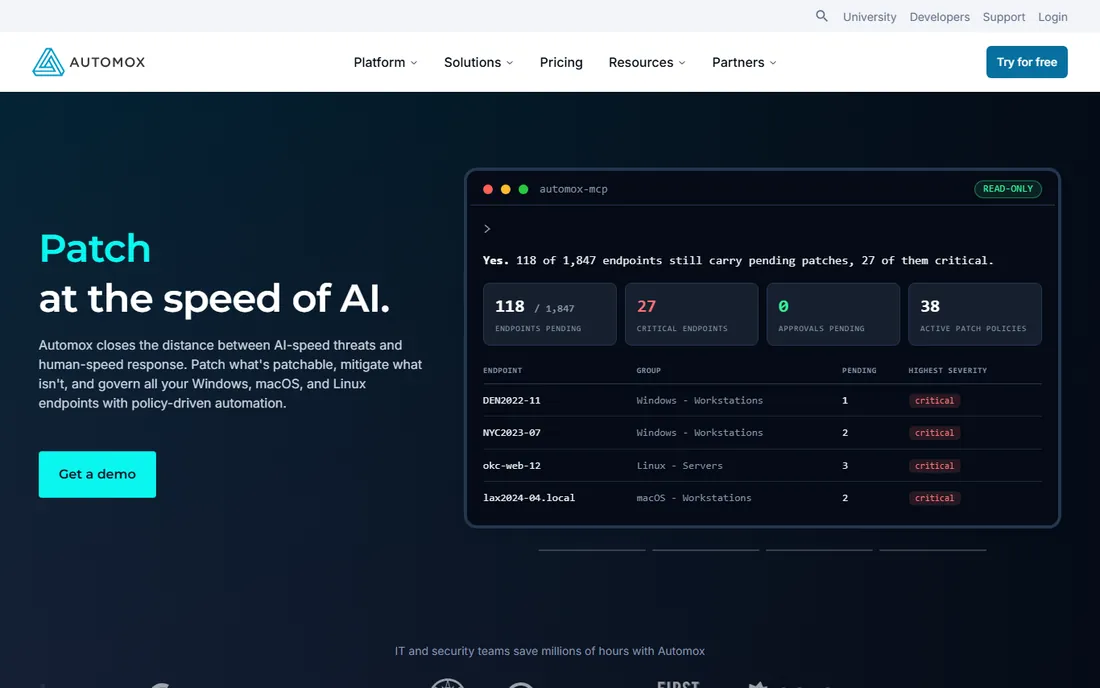The image size is (1100, 688).
Task: Select the fourth carousel progress bar
Action: tap(932, 550)
